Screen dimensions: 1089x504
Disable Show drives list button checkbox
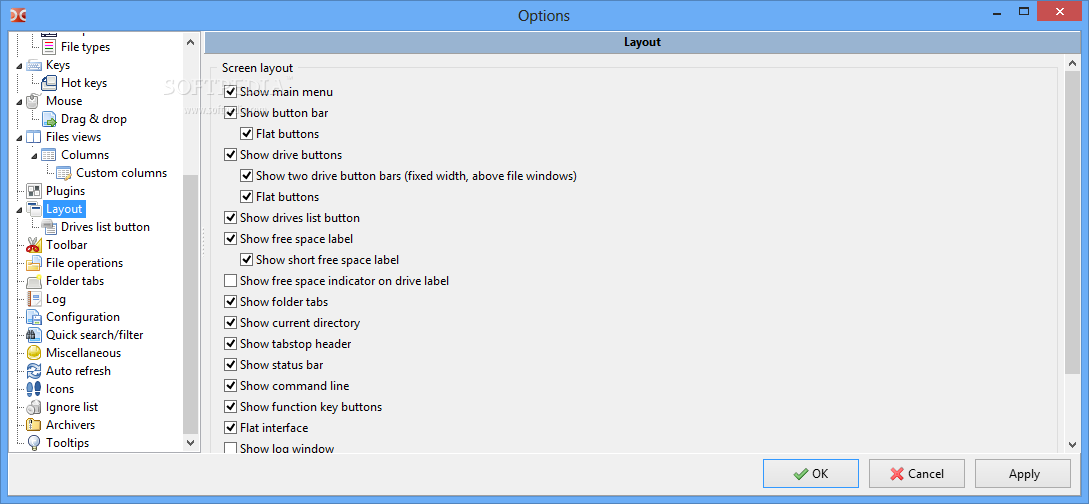[x=231, y=218]
